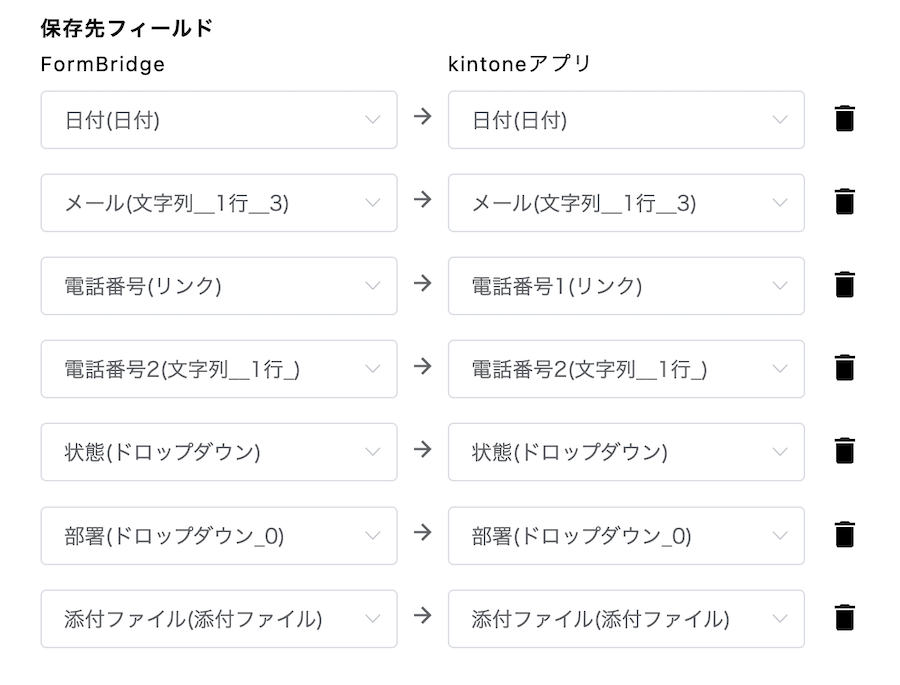Delete the 添付ファイル mapping row
The image size is (900, 685).
(844, 618)
